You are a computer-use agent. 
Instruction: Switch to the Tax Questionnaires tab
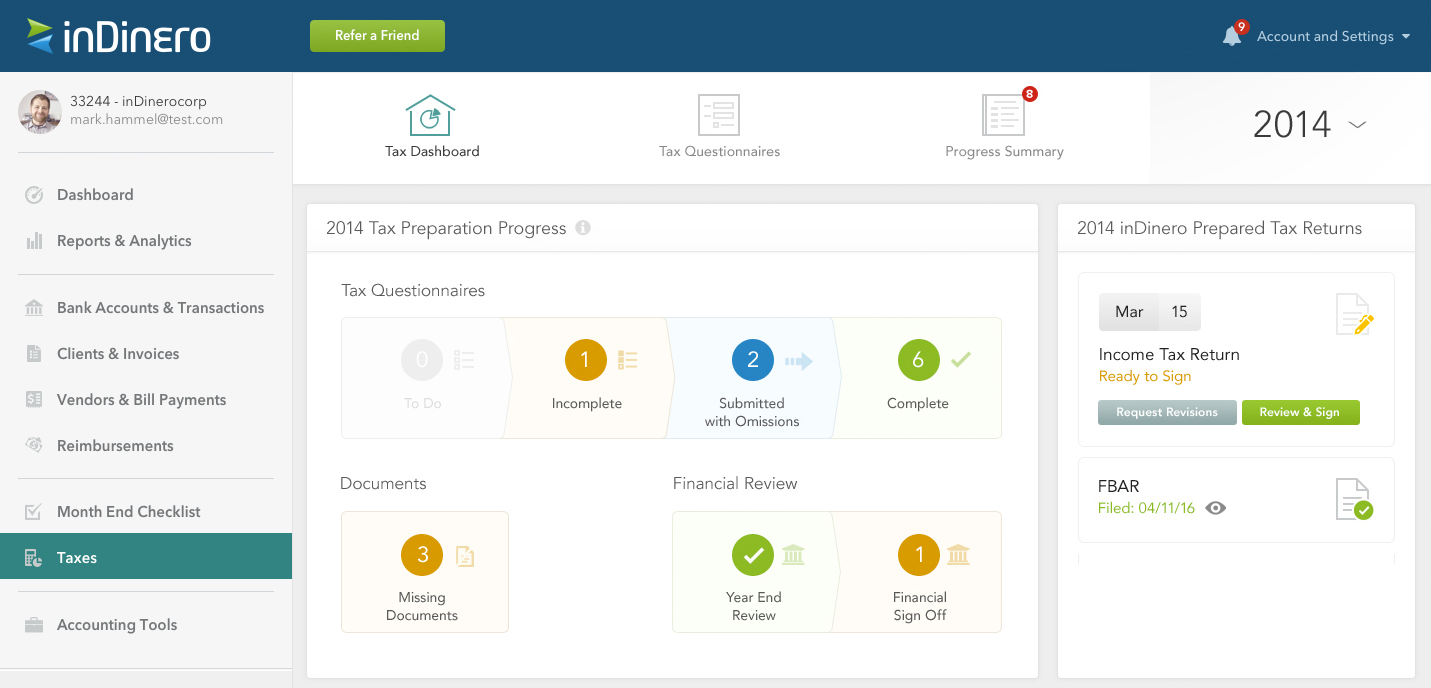(719, 127)
